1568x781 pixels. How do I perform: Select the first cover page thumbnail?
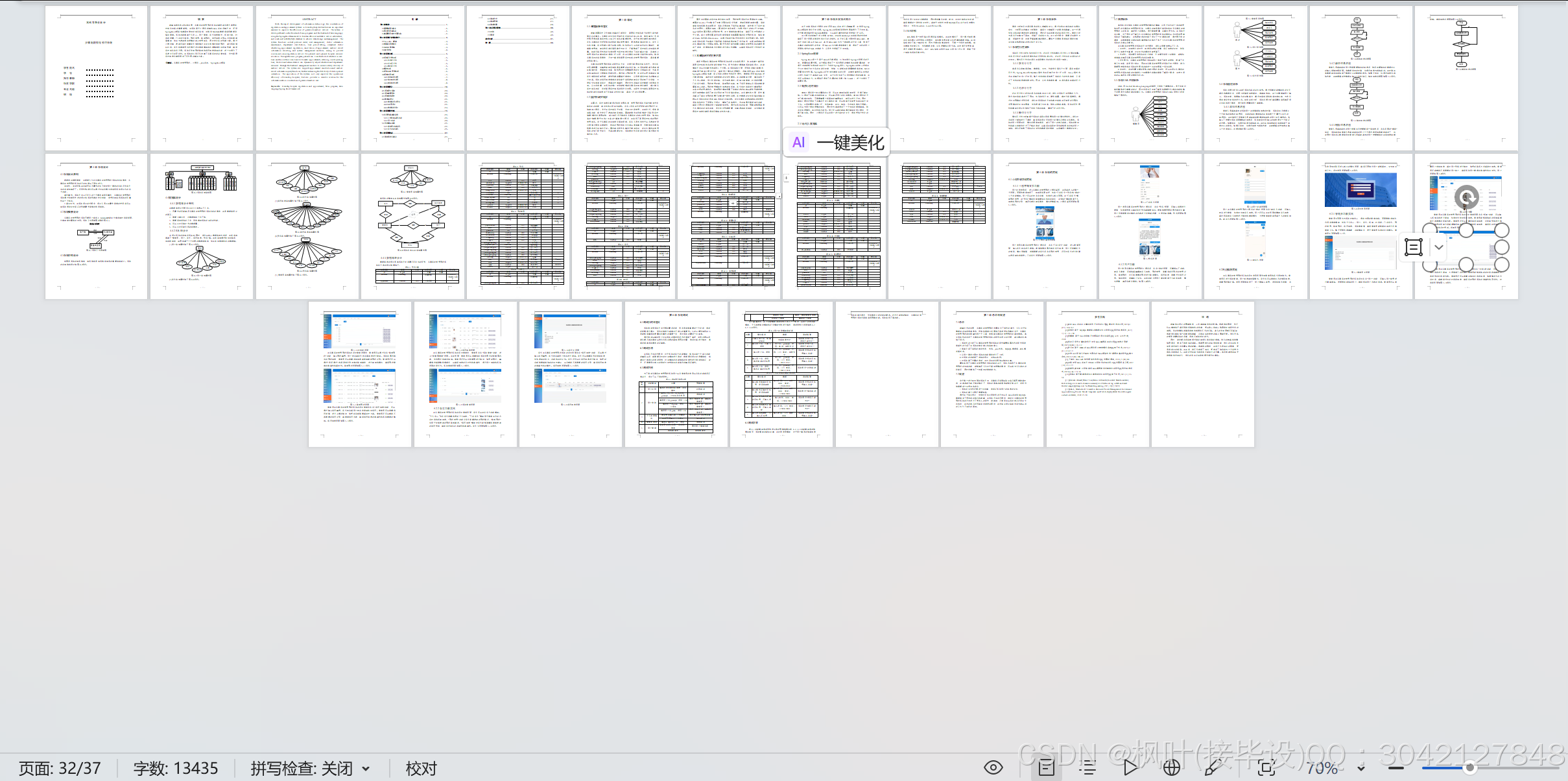click(97, 78)
